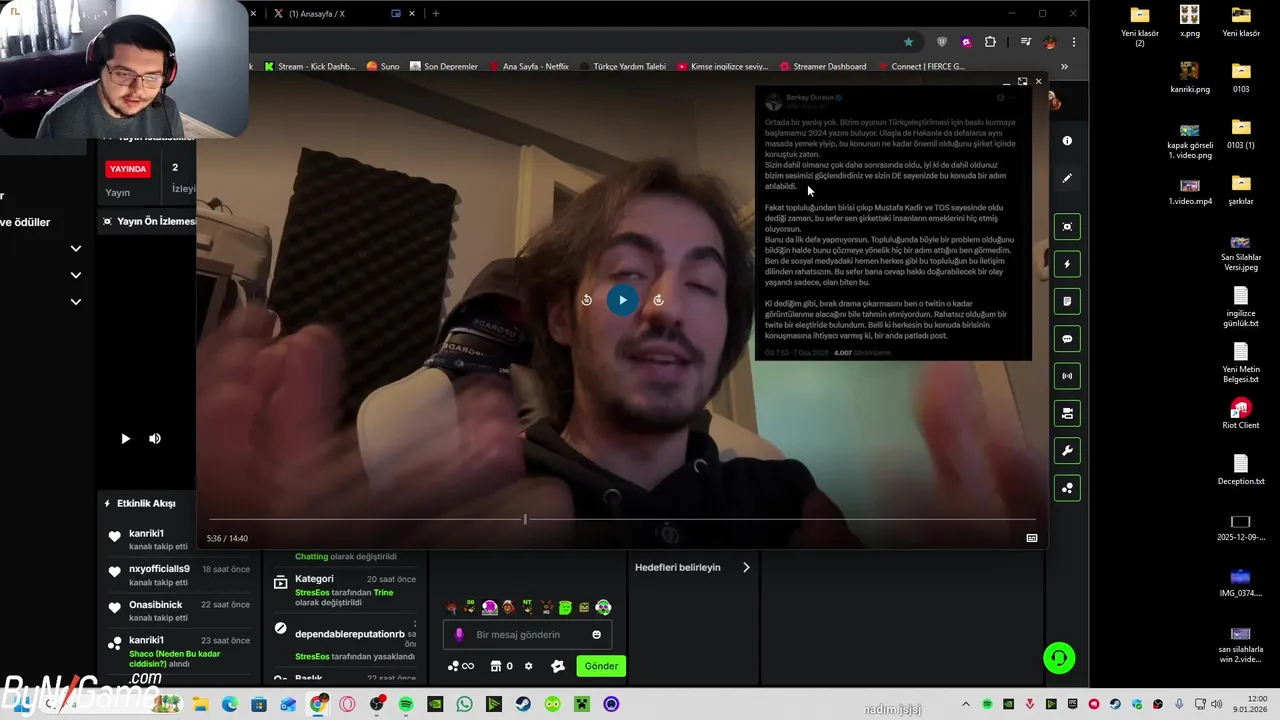The height and width of the screenshot is (720, 1280).
Task: Open the Suno bookmark
Action: (383, 66)
